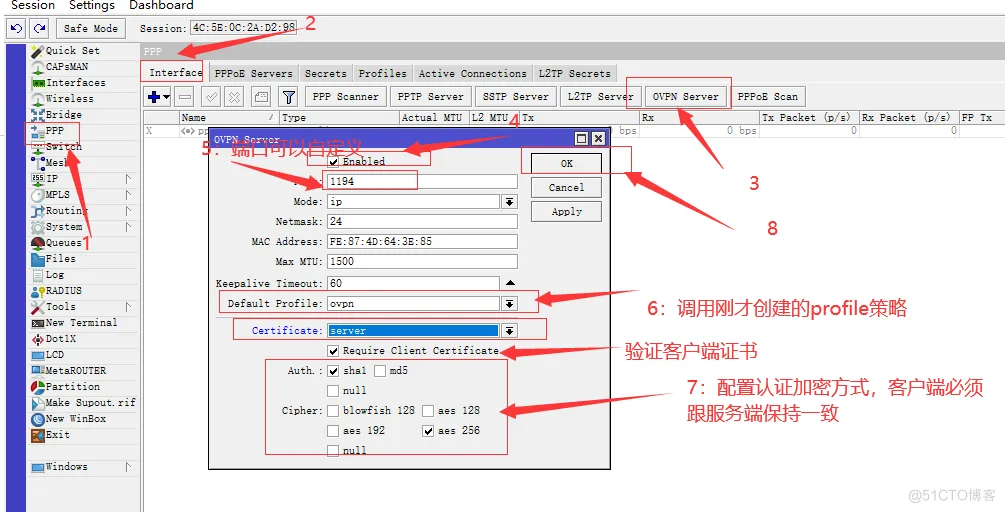The height and width of the screenshot is (512, 1005).
Task: Open RADIUS in the sidebar
Action: point(63,291)
